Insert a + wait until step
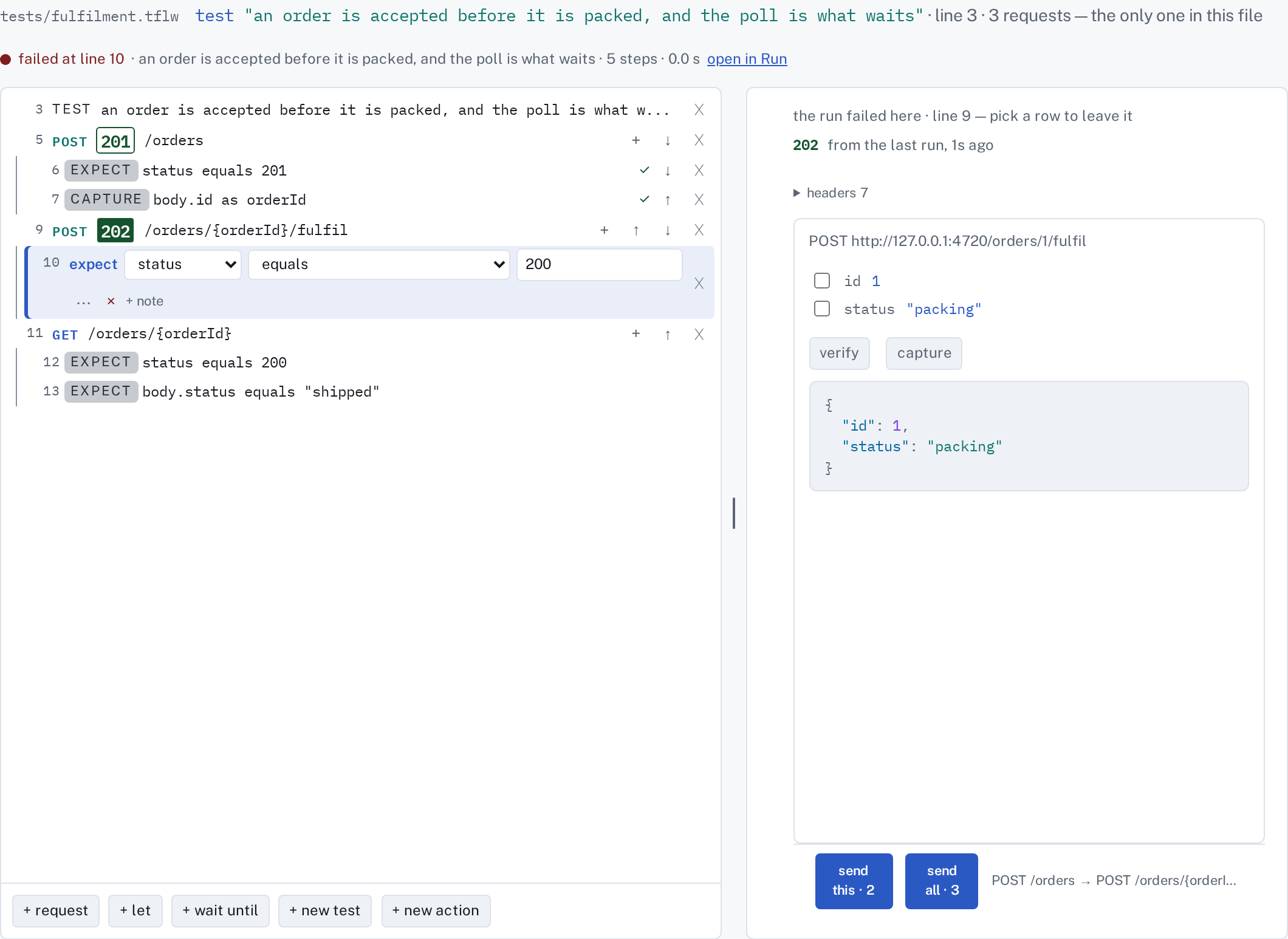The width and height of the screenshot is (1288, 939). click(x=220, y=910)
